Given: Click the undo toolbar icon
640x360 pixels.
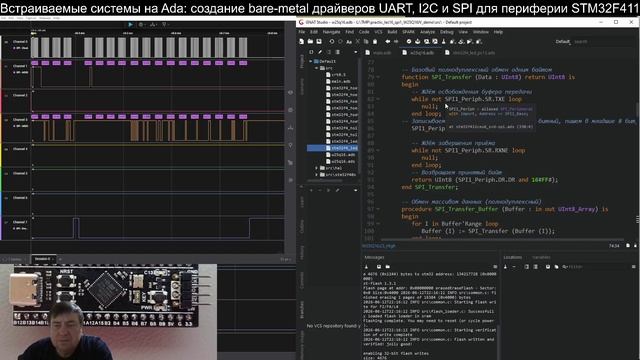Looking at the screenshot, I should click(331, 41).
